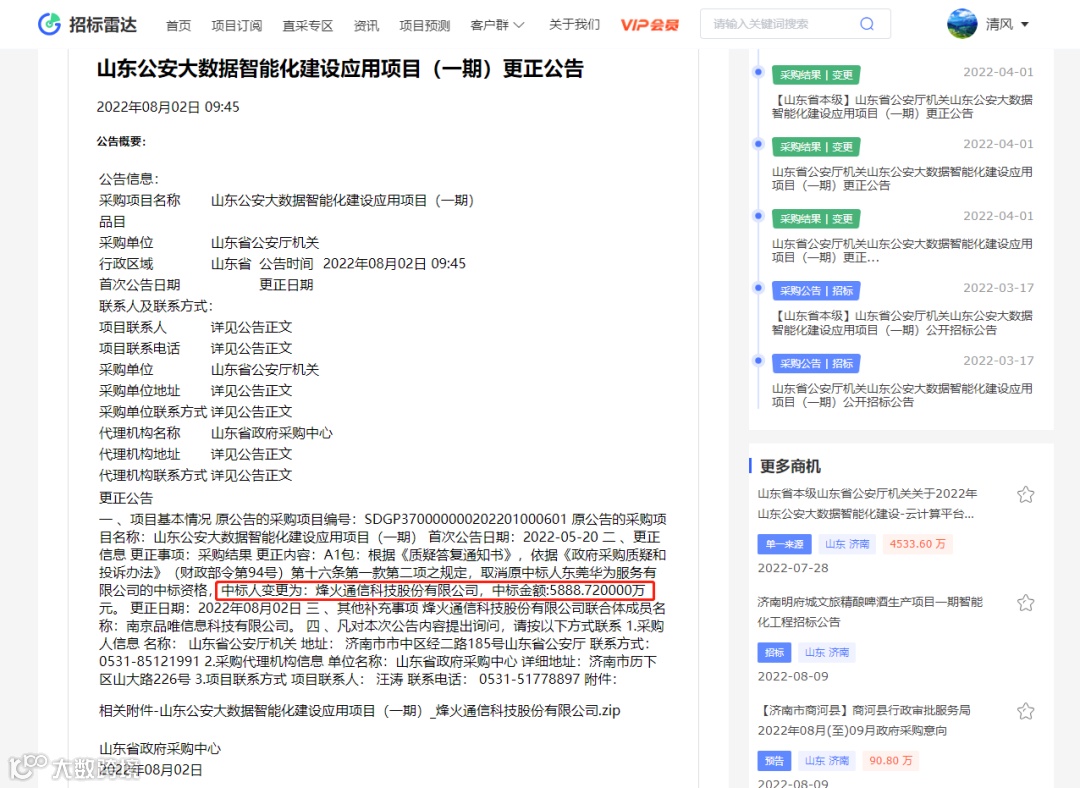
Task: Open the second 2022-04-01 更正公告 timeline entry
Action: [x=902, y=178]
